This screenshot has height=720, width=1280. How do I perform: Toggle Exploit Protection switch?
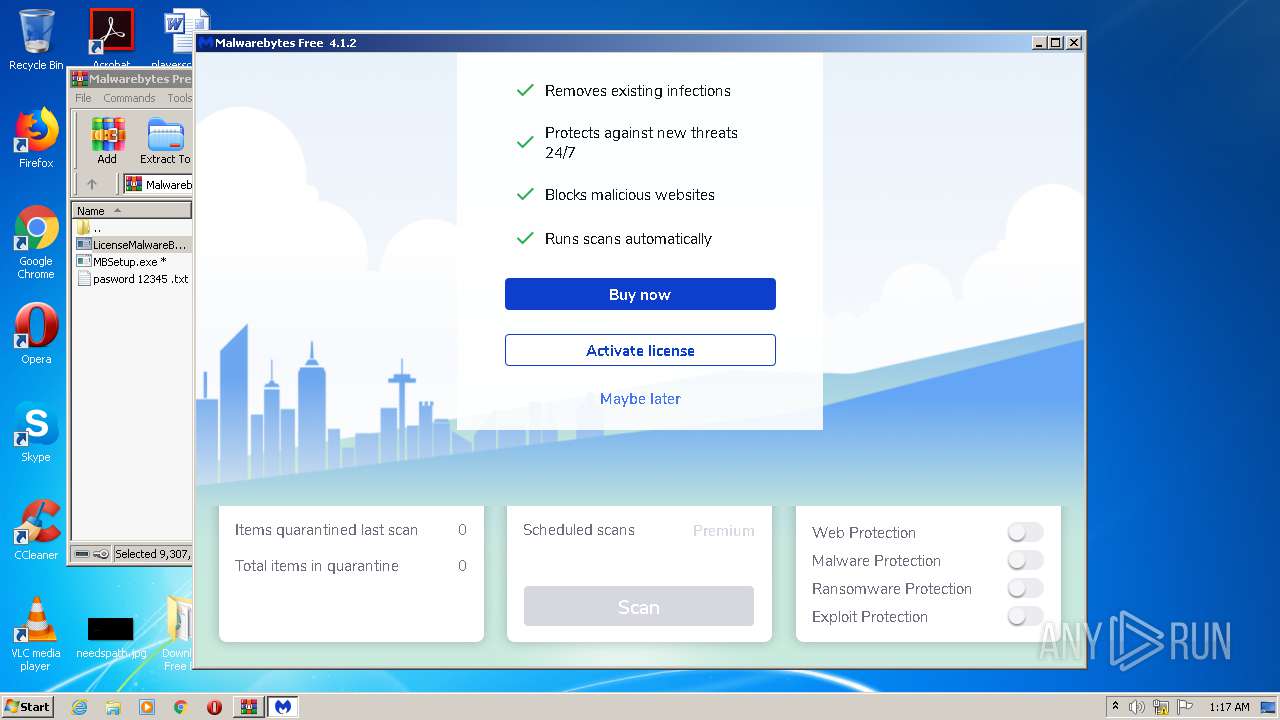tap(1025, 616)
